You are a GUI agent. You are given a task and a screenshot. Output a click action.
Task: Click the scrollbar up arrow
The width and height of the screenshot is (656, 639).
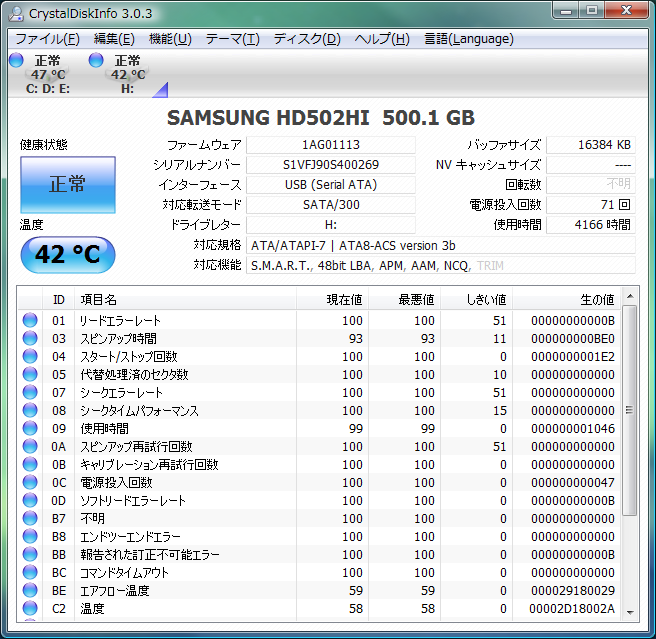[x=630, y=297]
